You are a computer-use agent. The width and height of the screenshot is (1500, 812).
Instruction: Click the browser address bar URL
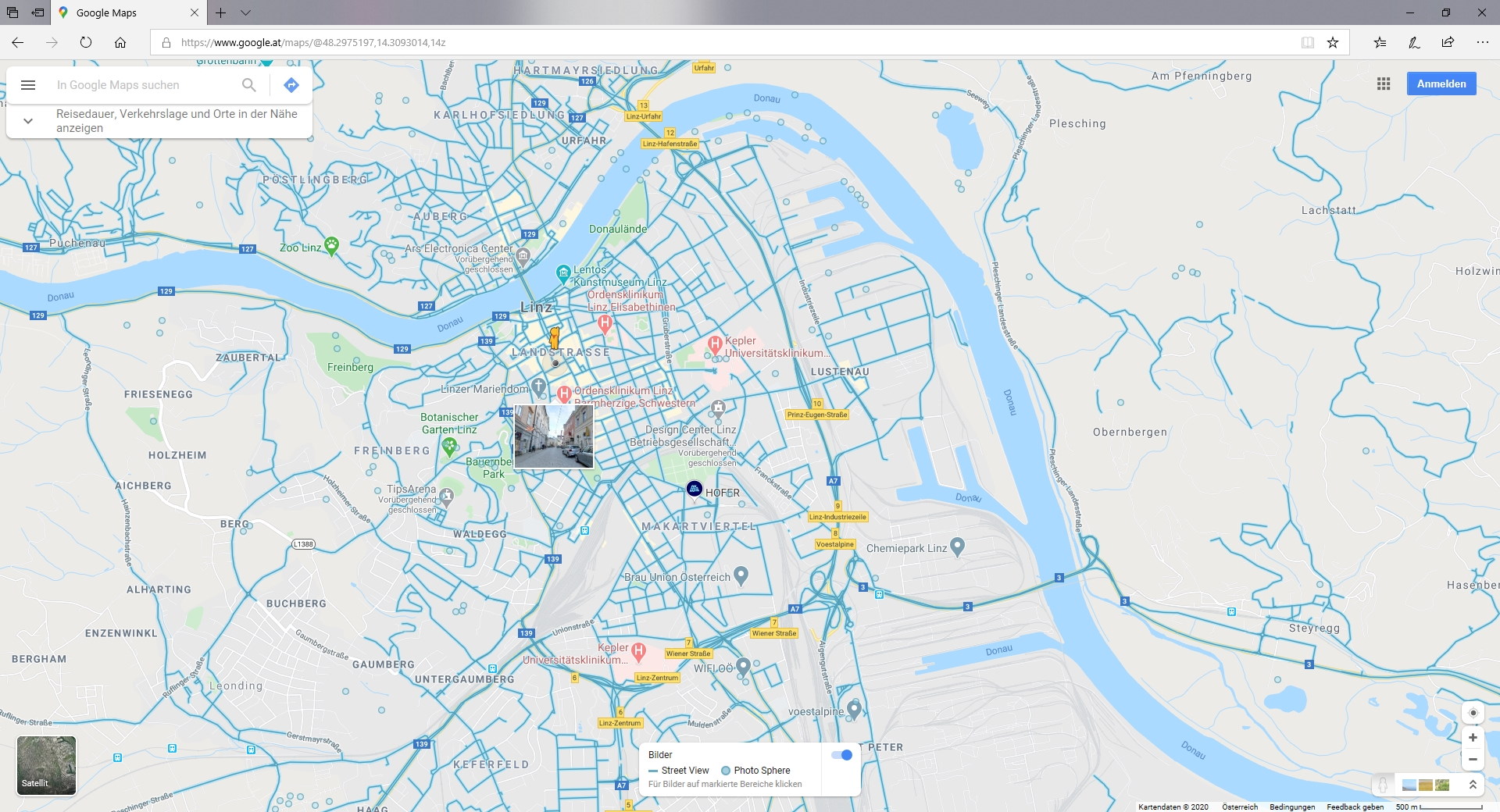tap(313, 42)
